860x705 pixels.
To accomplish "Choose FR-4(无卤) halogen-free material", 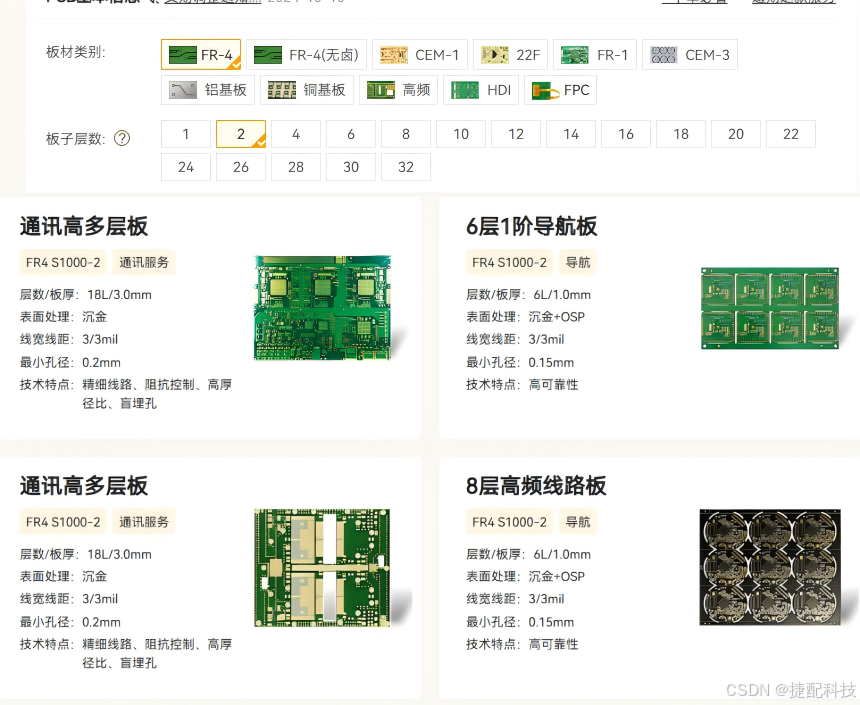I will tap(306, 54).
